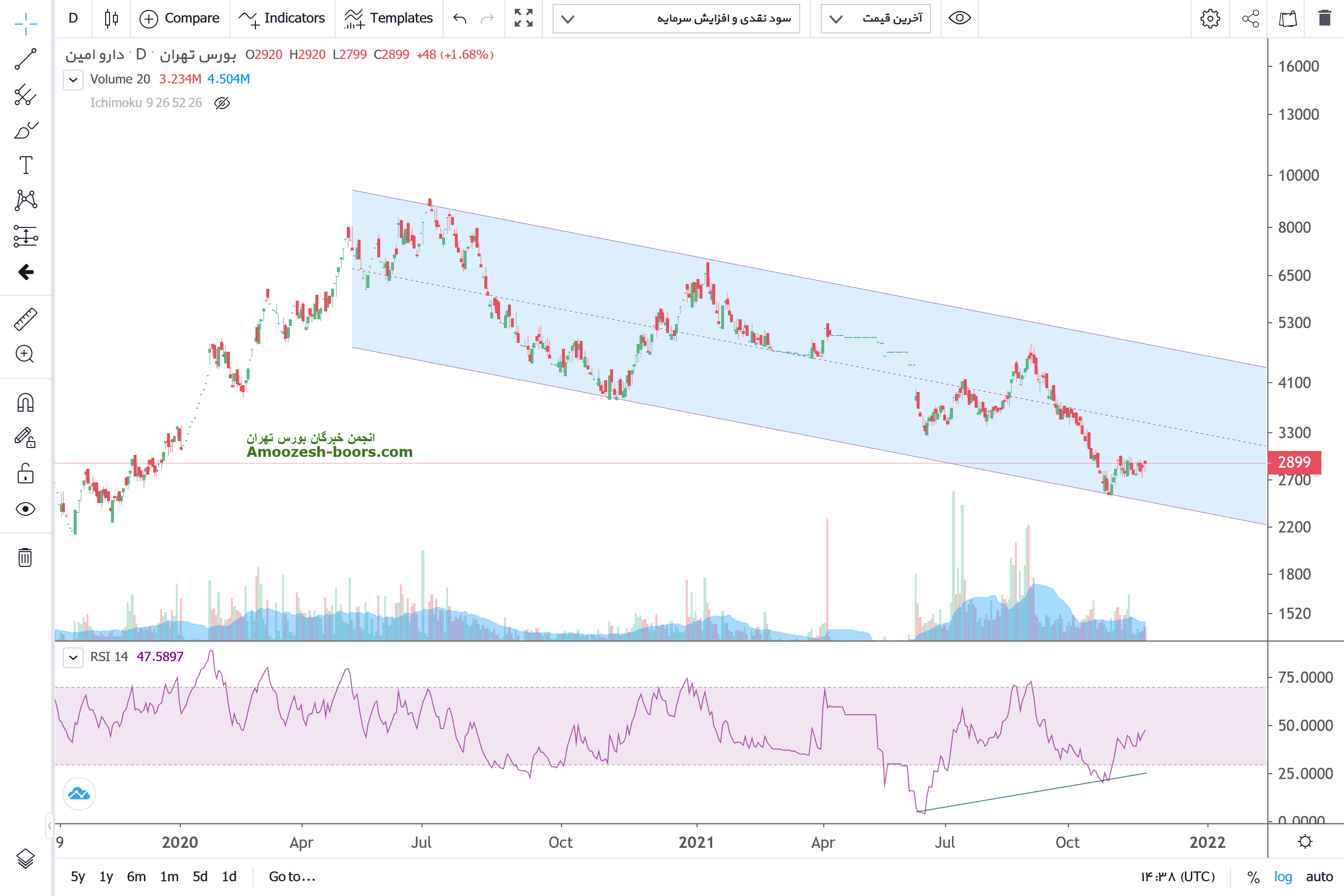Open the ruler measure tool
The height and width of the screenshot is (896, 1344).
25,319
